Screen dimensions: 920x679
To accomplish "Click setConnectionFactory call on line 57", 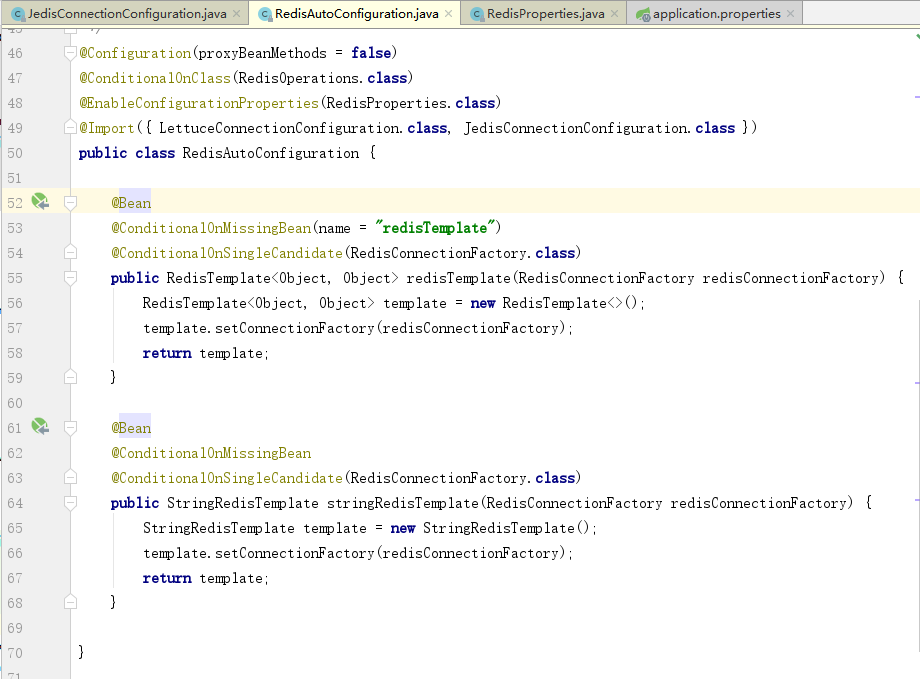I will pos(295,328).
